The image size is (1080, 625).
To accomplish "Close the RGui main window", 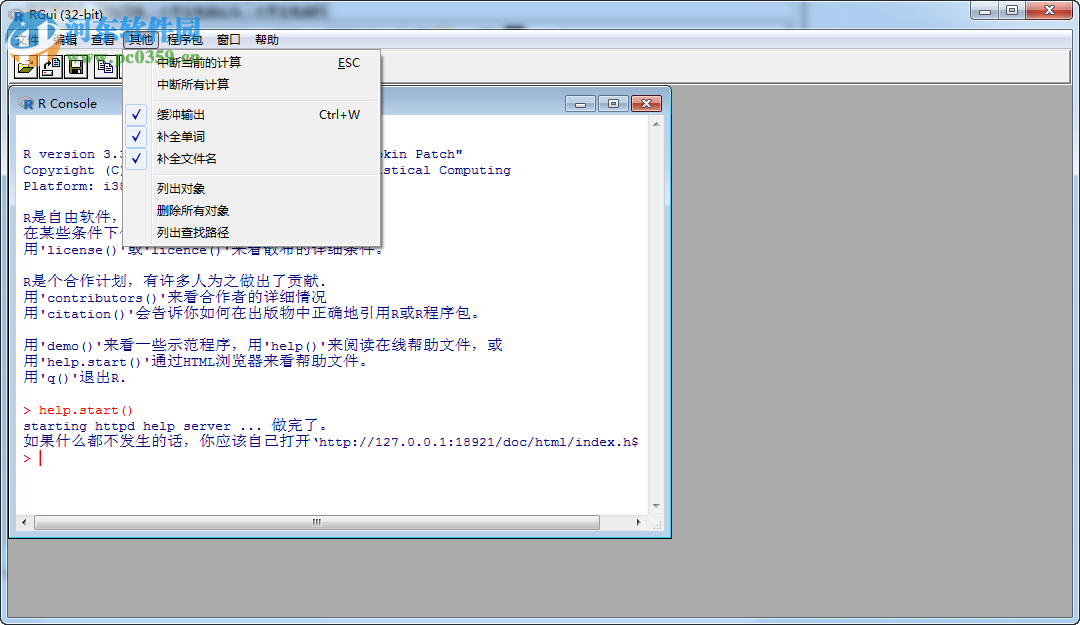I will [1049, 10].
